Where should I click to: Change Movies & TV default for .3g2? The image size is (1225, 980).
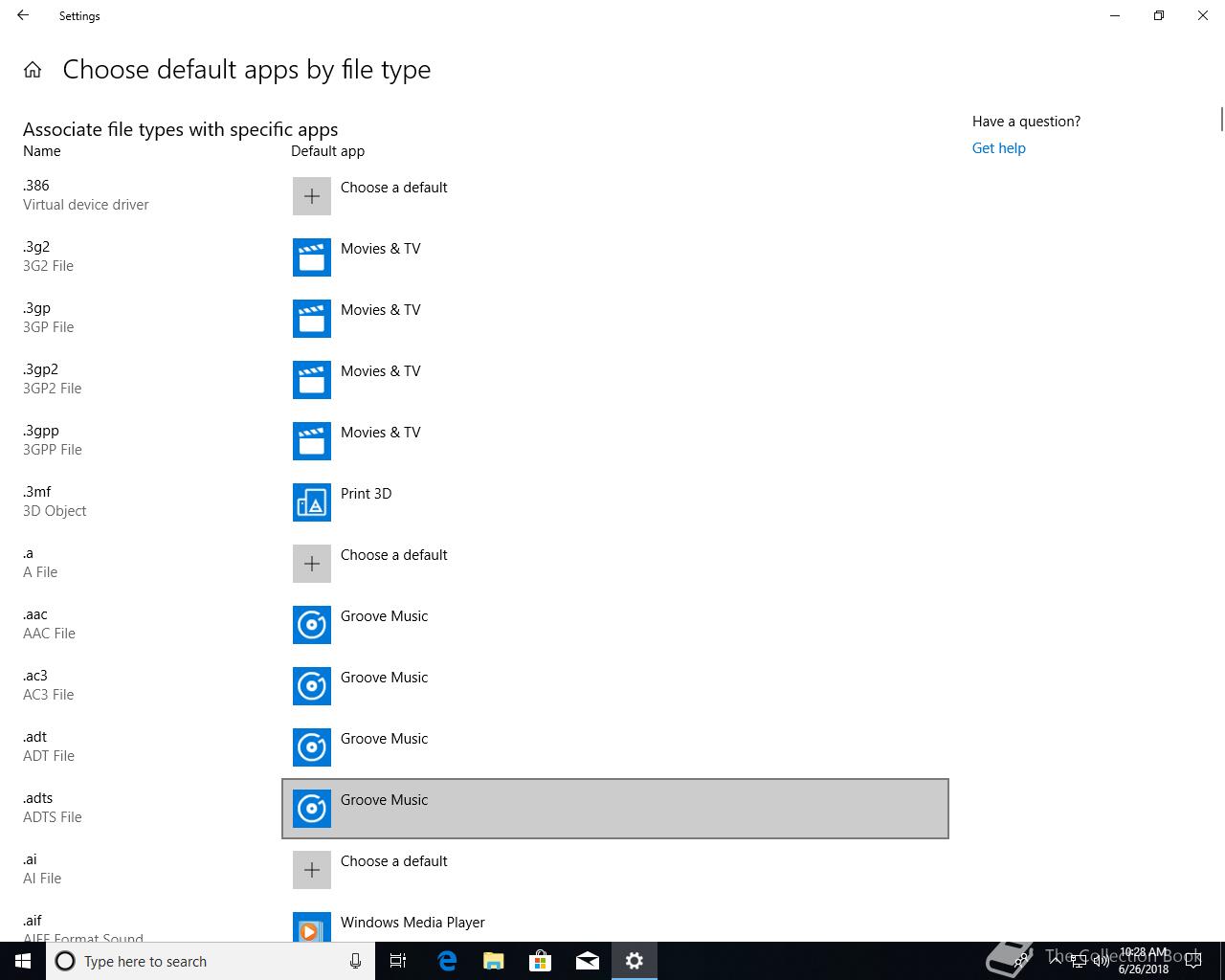615,257
